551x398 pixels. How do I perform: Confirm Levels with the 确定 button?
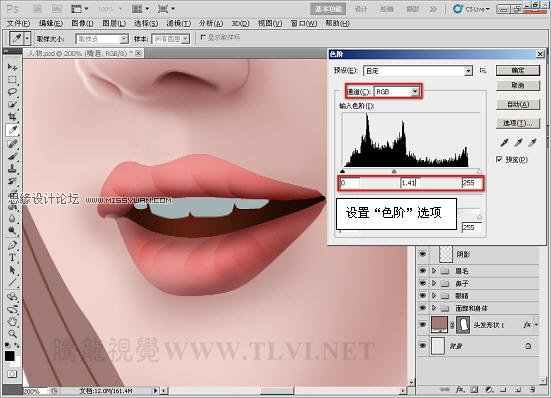point(518,71)
